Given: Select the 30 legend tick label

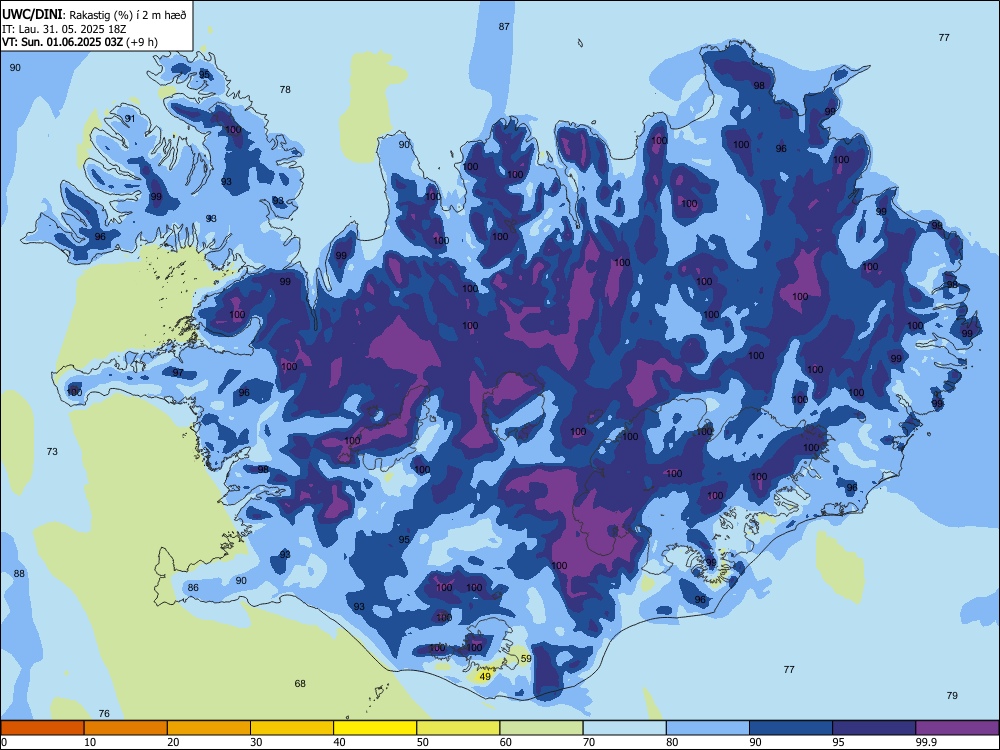Looking at the screenshot, I should pos(256,742).
